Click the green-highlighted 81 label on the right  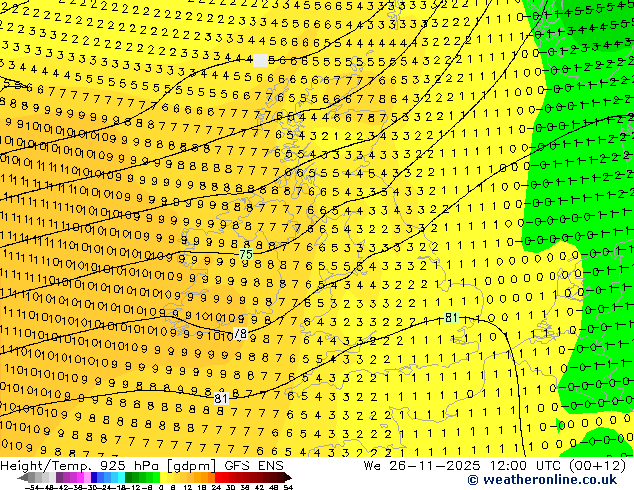pyautogui.click(x=451, y=318)
